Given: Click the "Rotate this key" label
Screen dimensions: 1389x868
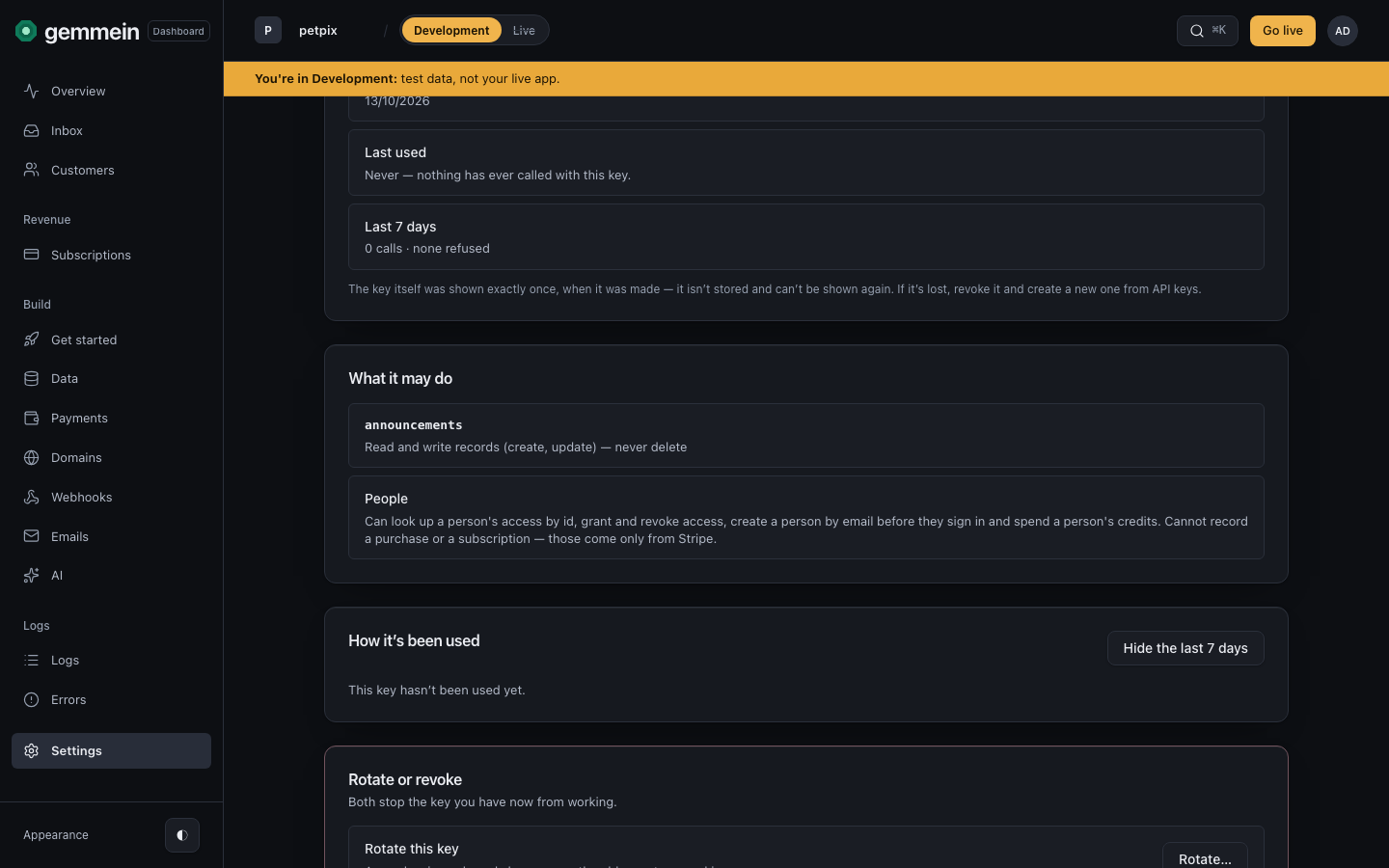Looking at the screenshot, I should [x=412, y=849].
